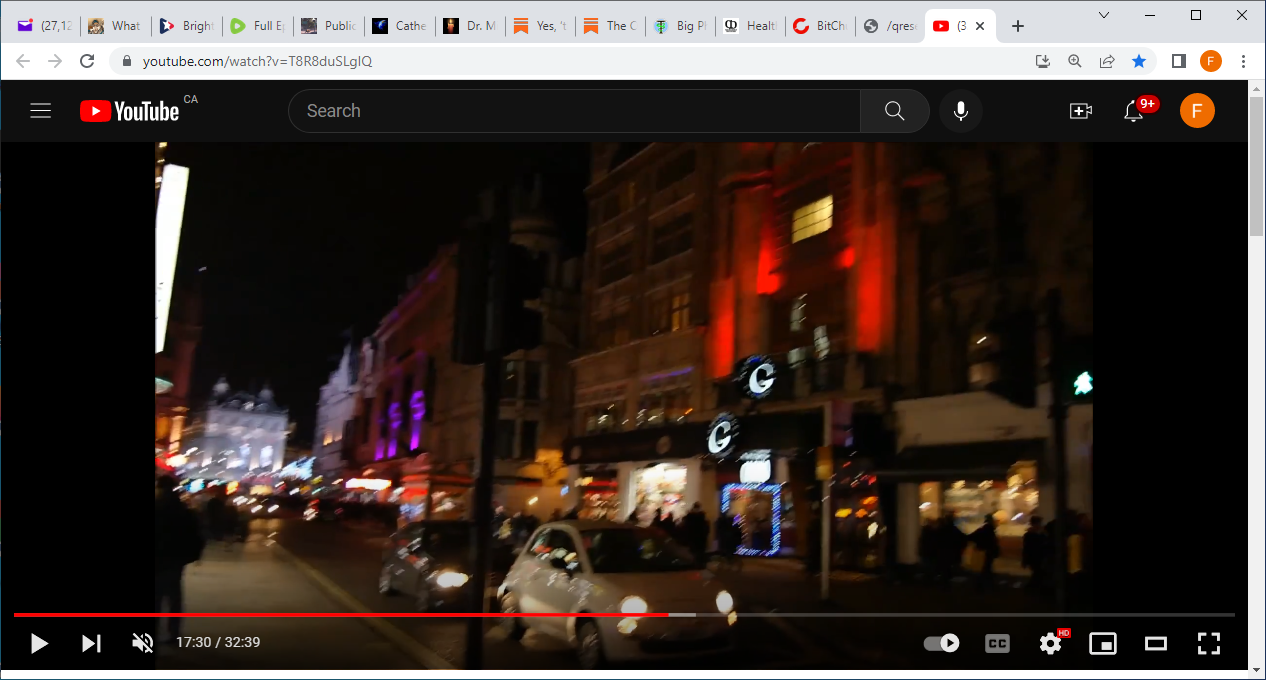Go forward in browser history
Viewport: 1266px width, 680px height.
55,61
